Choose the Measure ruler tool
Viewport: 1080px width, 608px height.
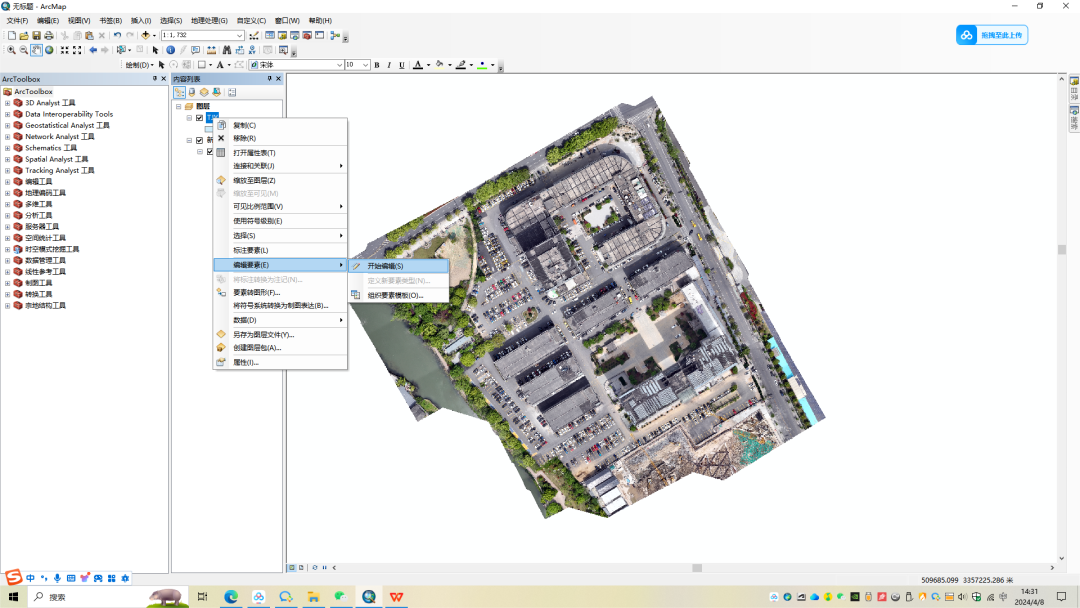click(x=211, y=50)
